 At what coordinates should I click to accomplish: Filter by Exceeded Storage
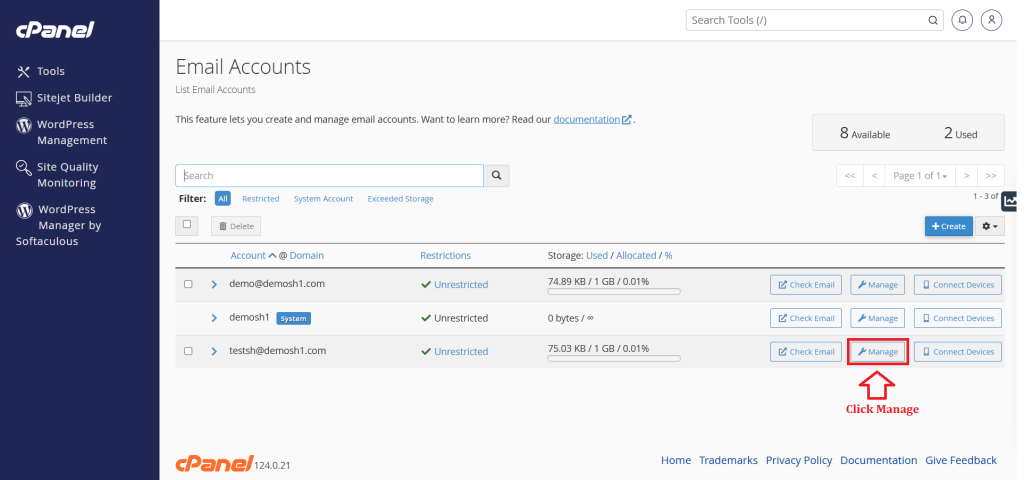tap(400, 199)
